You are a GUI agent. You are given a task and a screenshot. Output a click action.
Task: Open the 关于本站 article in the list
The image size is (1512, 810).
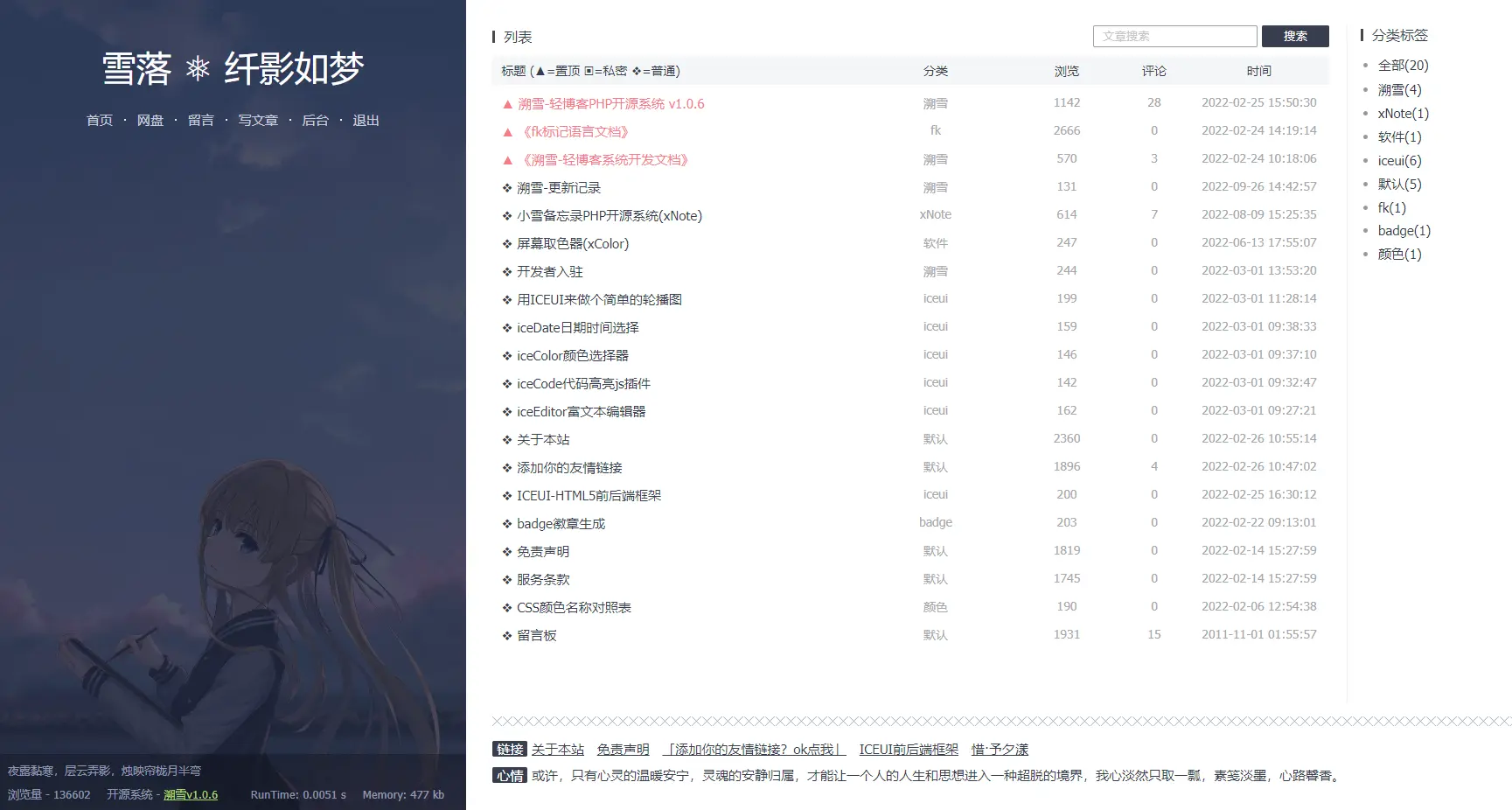click(x=543, y=440)
